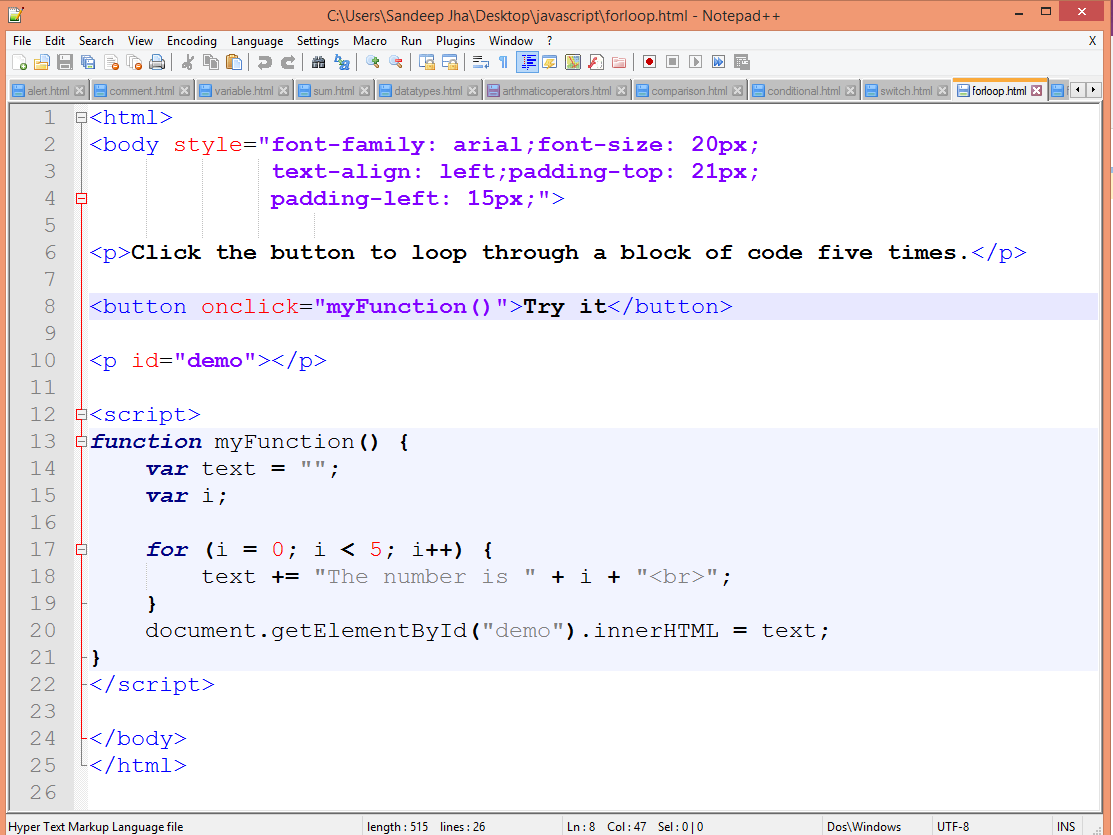Close the conditional.html tab
1113x835 pixels.
[x=850, y=91]
